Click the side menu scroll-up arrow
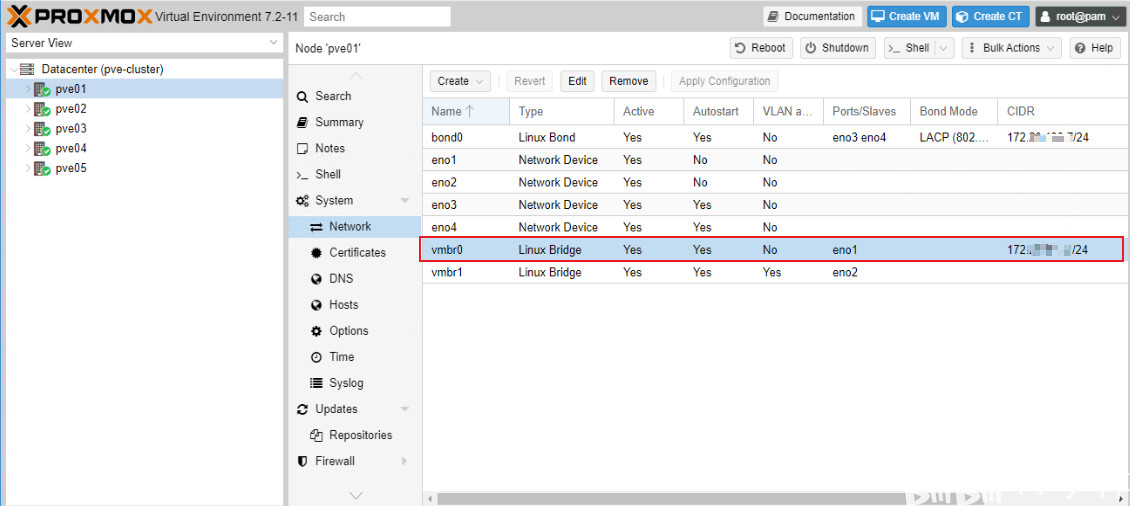 coord(355,76)
